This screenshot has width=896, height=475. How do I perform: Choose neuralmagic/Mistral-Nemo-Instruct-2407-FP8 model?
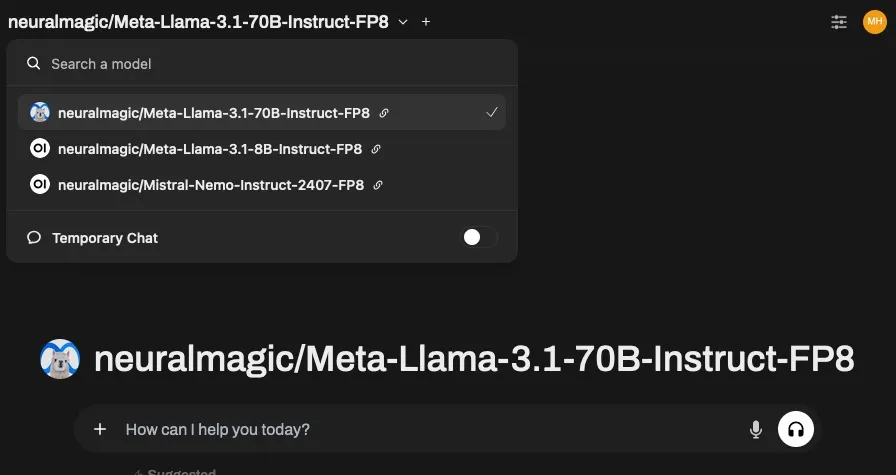pos(211,185)
